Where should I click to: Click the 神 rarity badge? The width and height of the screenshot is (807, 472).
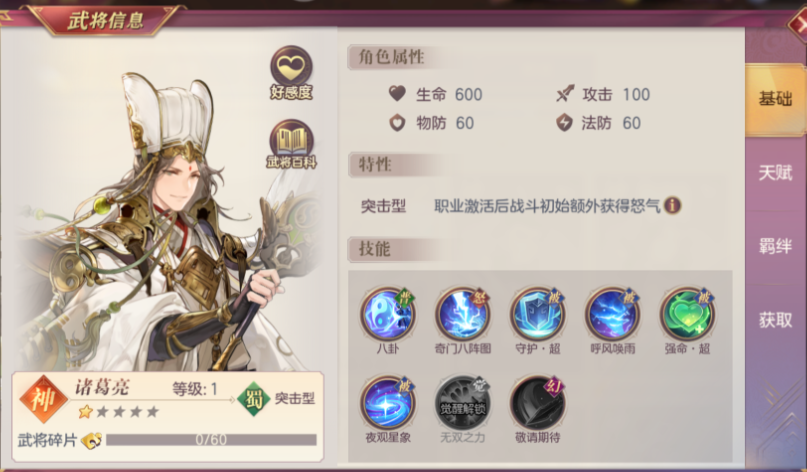tap(44, 399)
